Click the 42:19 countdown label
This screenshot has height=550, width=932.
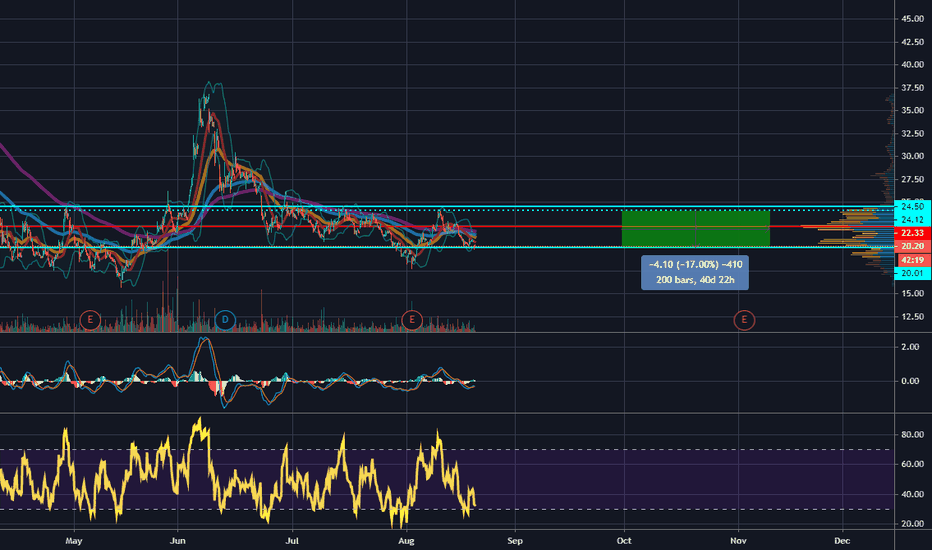912,260
